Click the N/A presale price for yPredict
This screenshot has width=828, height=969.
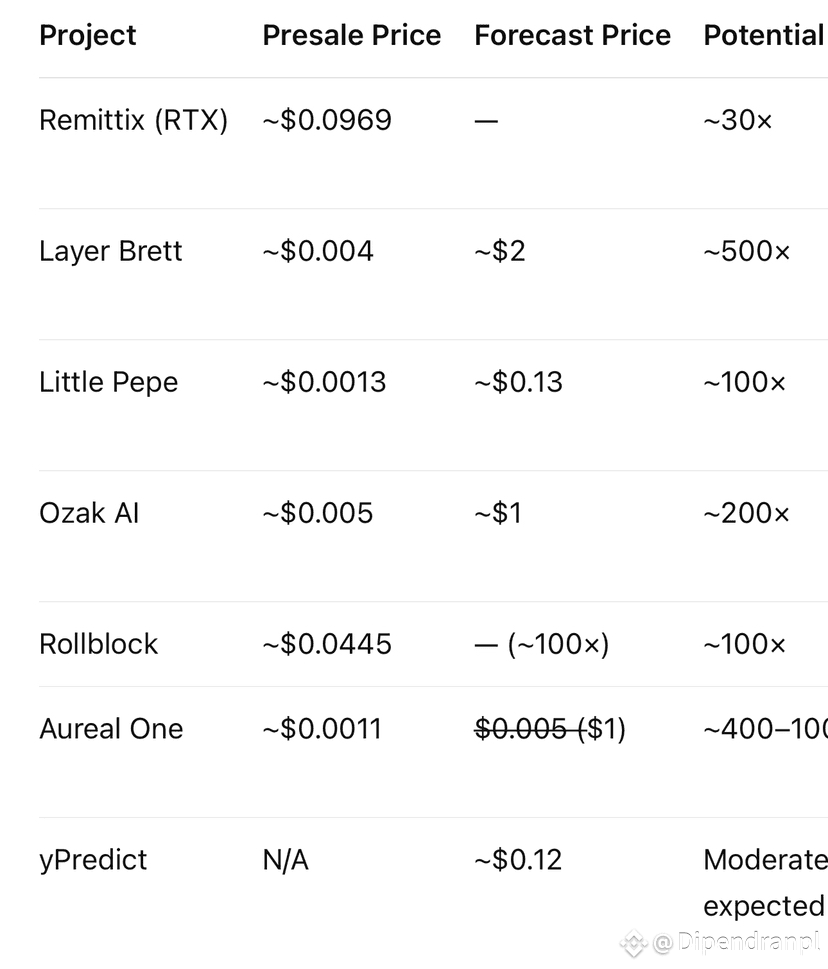[285, 860]
